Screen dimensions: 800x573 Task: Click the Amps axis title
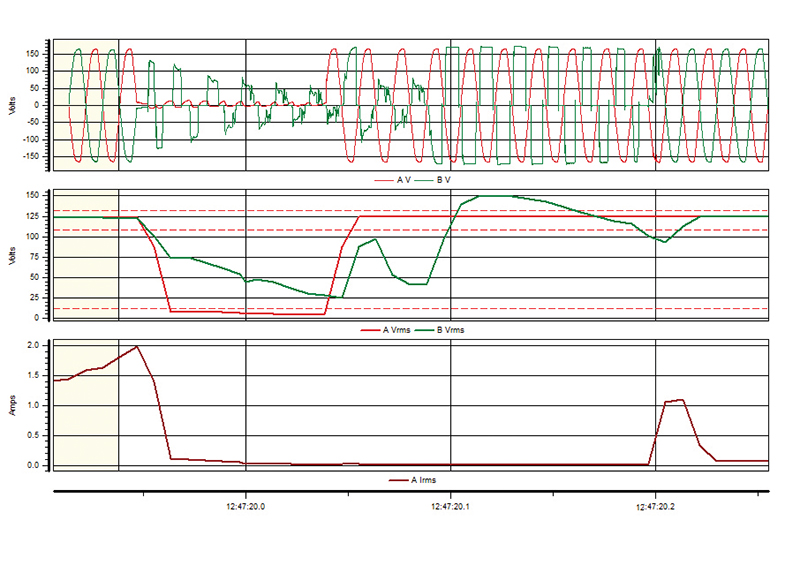tap(13, 405)
